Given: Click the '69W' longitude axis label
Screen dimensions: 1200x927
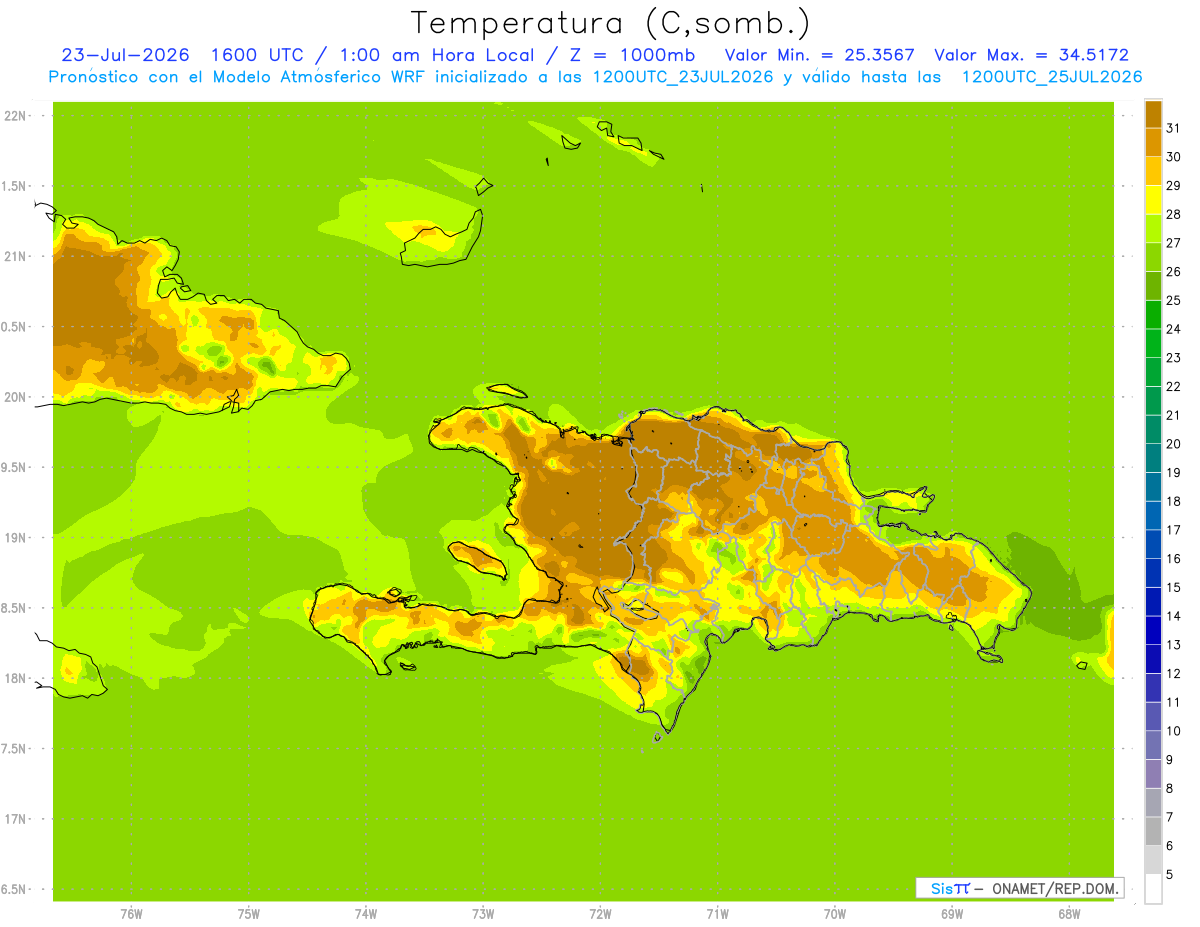Looking at the screenshot, I should coord(952,914).
